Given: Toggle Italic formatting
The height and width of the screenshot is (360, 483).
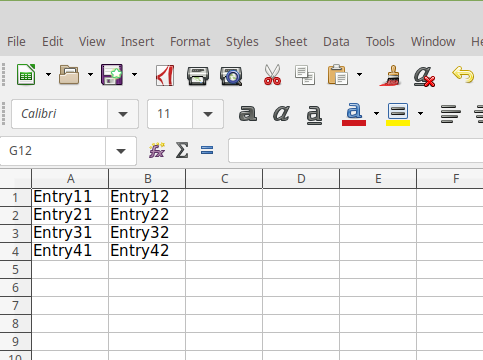Looking at the screenshot, I should [x=281, y=113].
